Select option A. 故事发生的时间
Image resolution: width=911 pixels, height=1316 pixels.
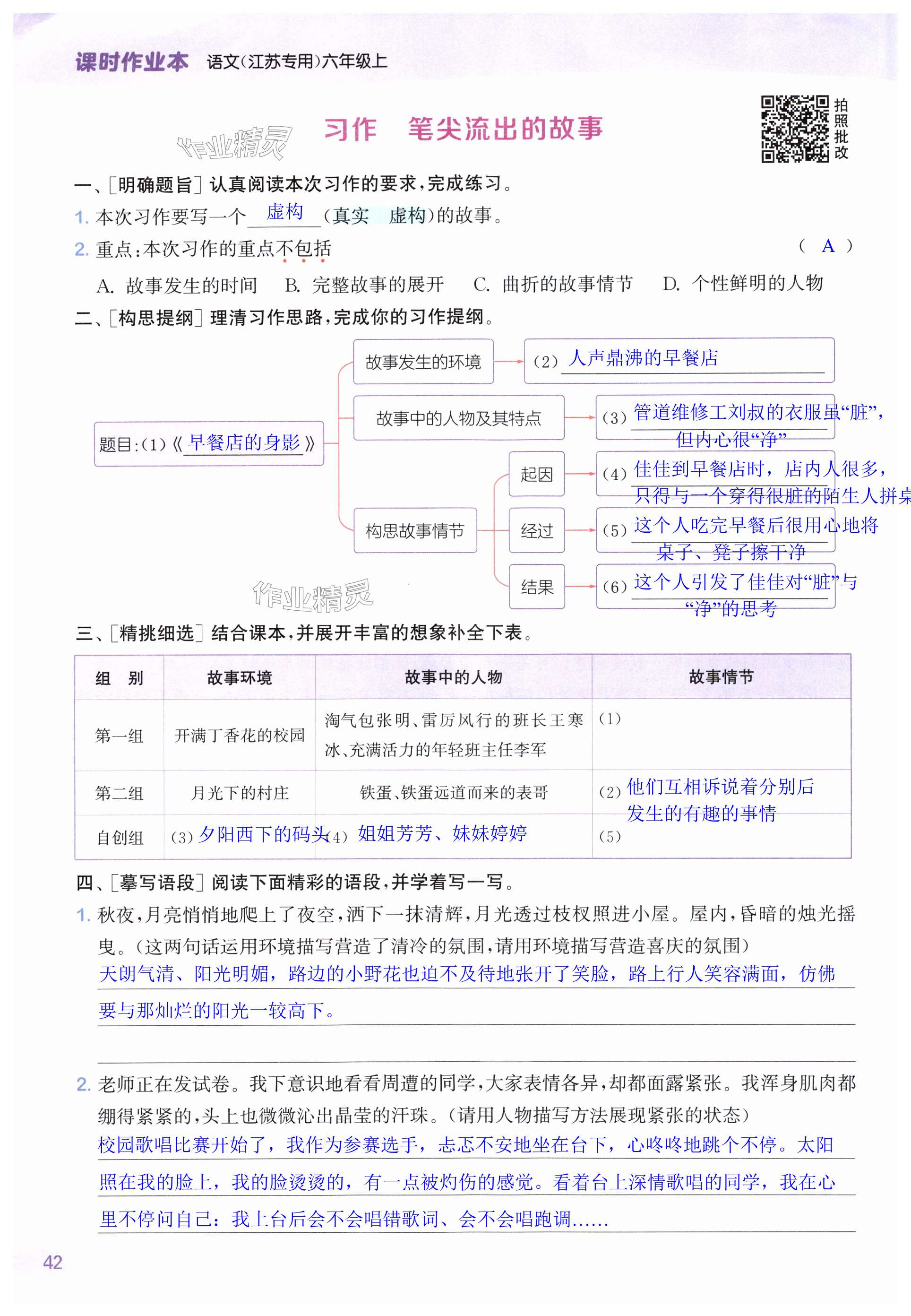177,285
